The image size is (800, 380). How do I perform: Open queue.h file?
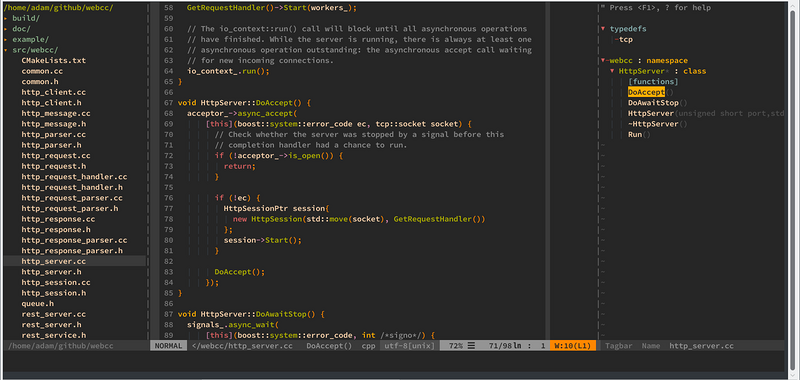click(x=37, y=303)
